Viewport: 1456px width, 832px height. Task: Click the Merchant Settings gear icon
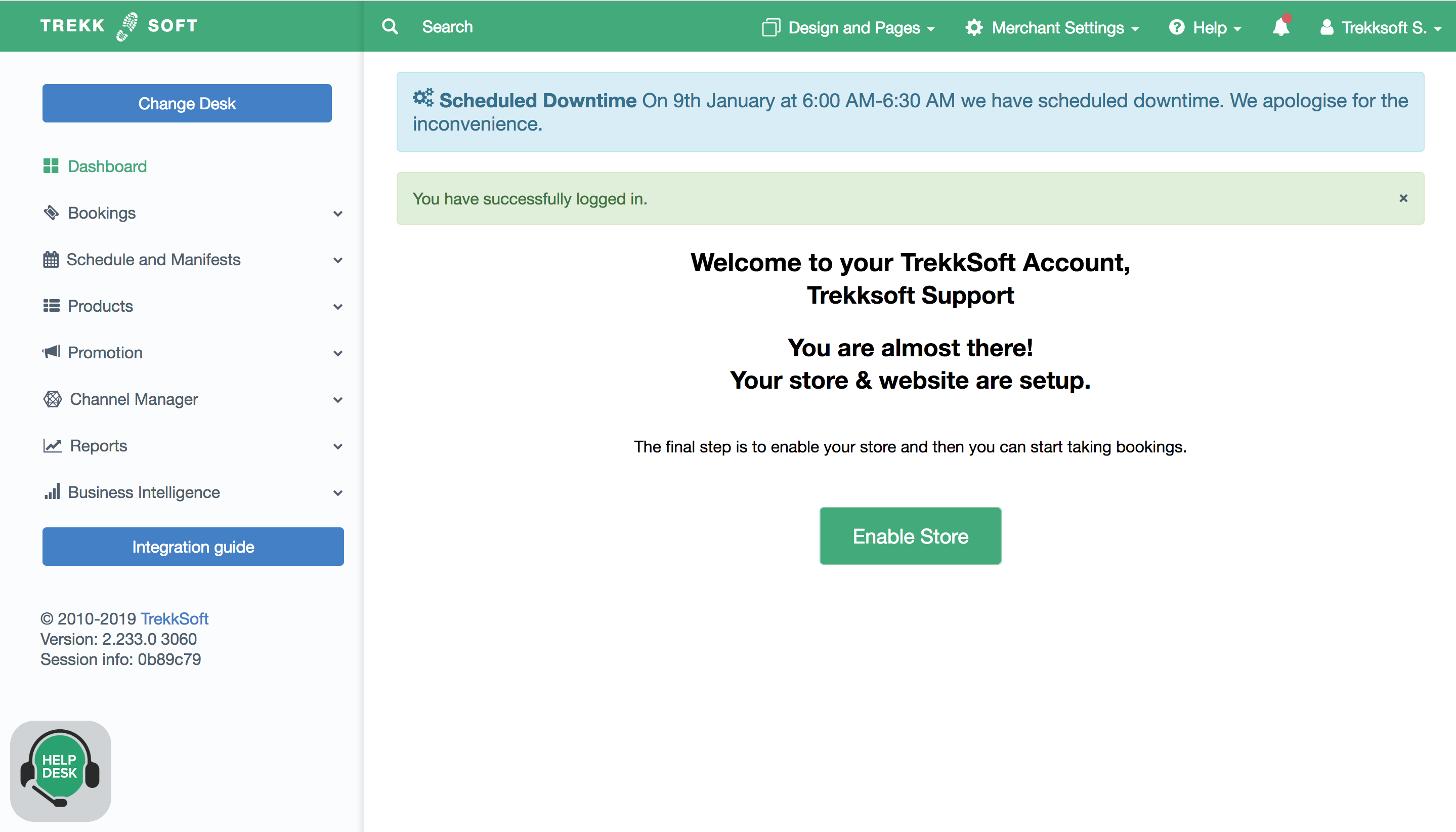point(974,27)
